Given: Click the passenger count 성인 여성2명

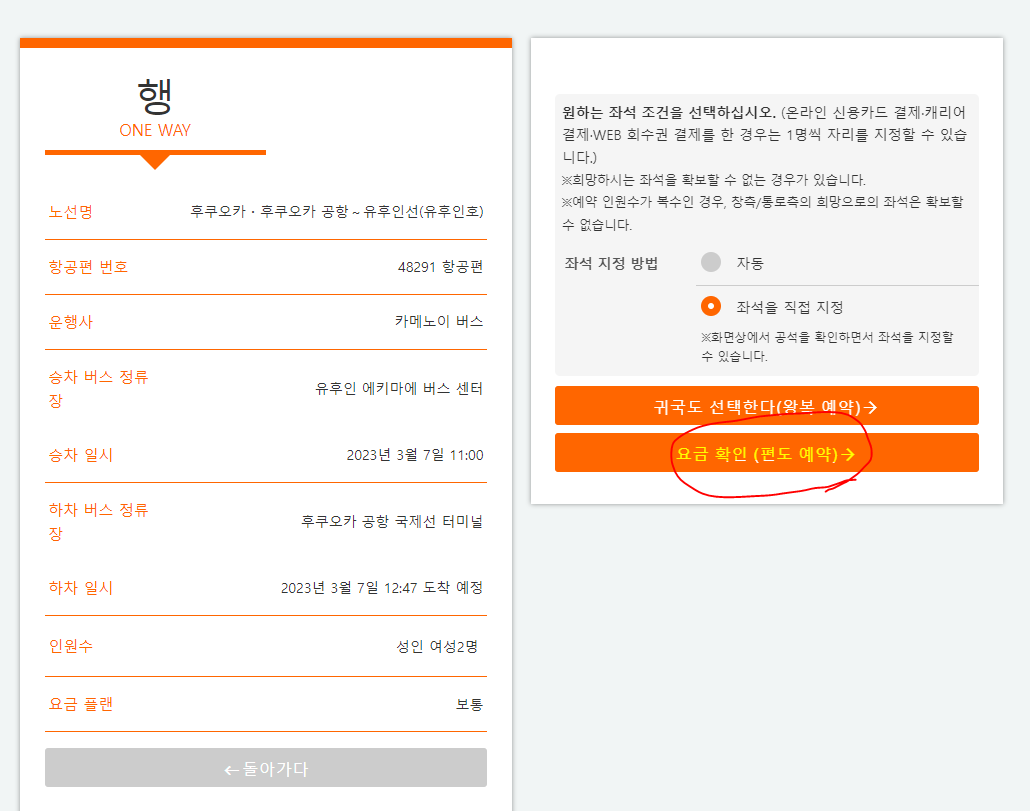Looking at the screenshot, I should [x=437, y=647].
